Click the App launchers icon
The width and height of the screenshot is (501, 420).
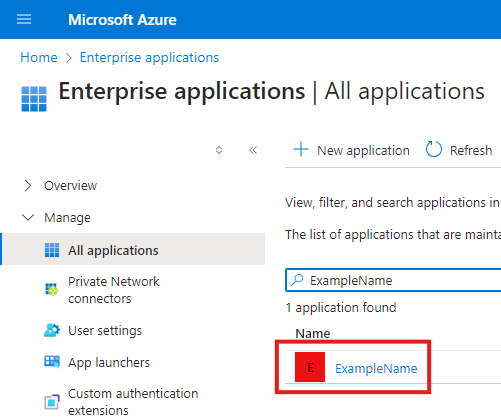click(52, 361)
